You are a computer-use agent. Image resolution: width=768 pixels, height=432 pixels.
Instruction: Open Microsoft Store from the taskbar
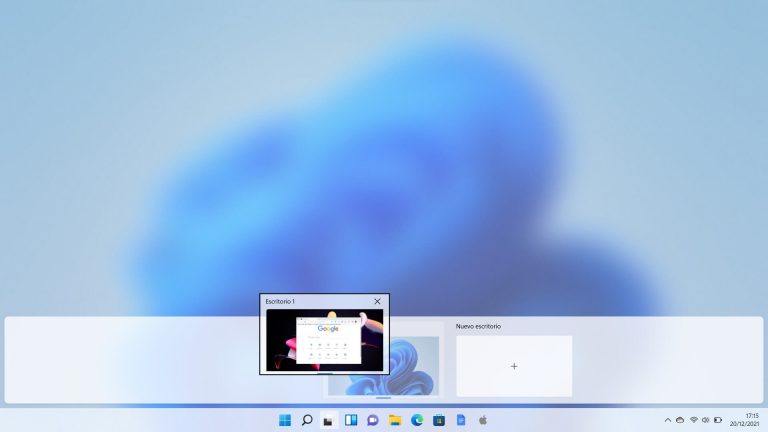point(439,420)
